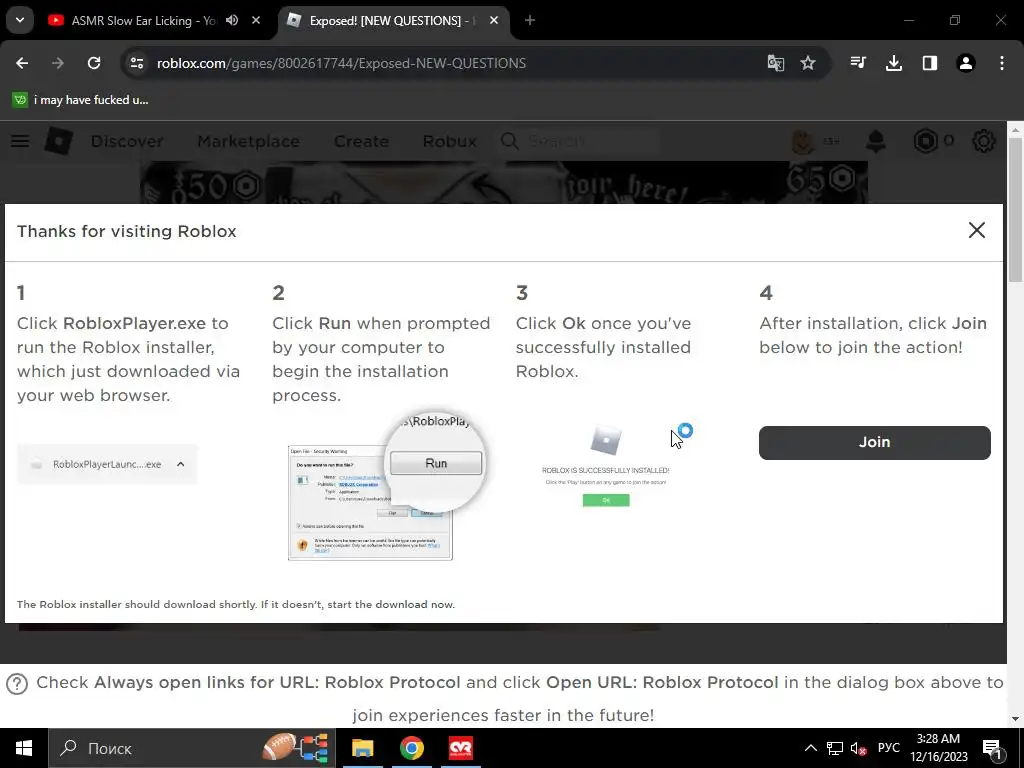Viewport: 1024px width, 768px height.
Task: Mute audio icon on YouTube tab
Action: pyautogui.click(x=232, y=20)
